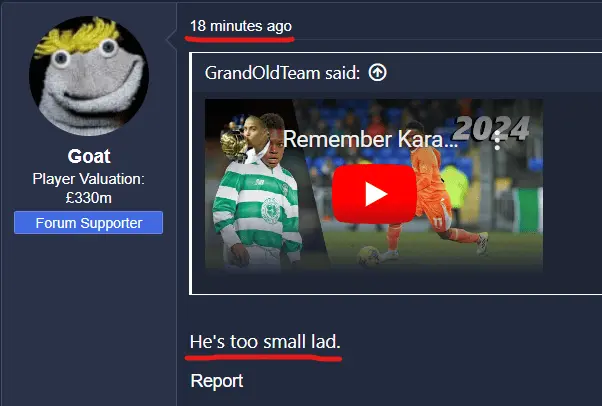
Task: Report this post
Action: coord(217,381)
